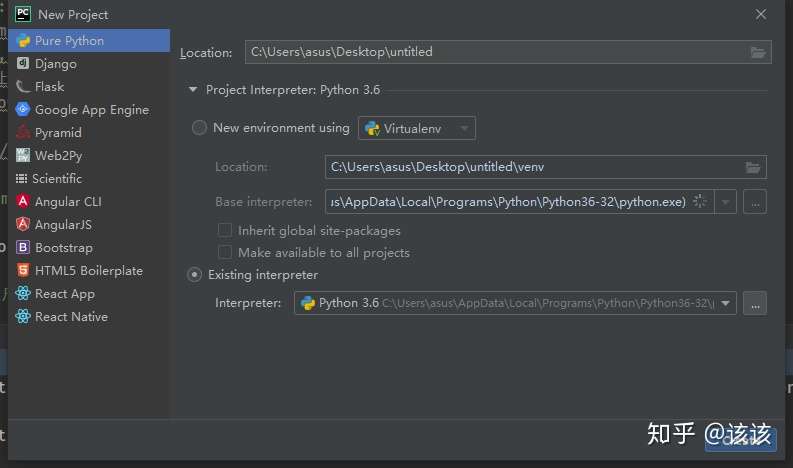793x468 pixels.
Task: Select Existing interpreter radio button
Action: [195, 275]
